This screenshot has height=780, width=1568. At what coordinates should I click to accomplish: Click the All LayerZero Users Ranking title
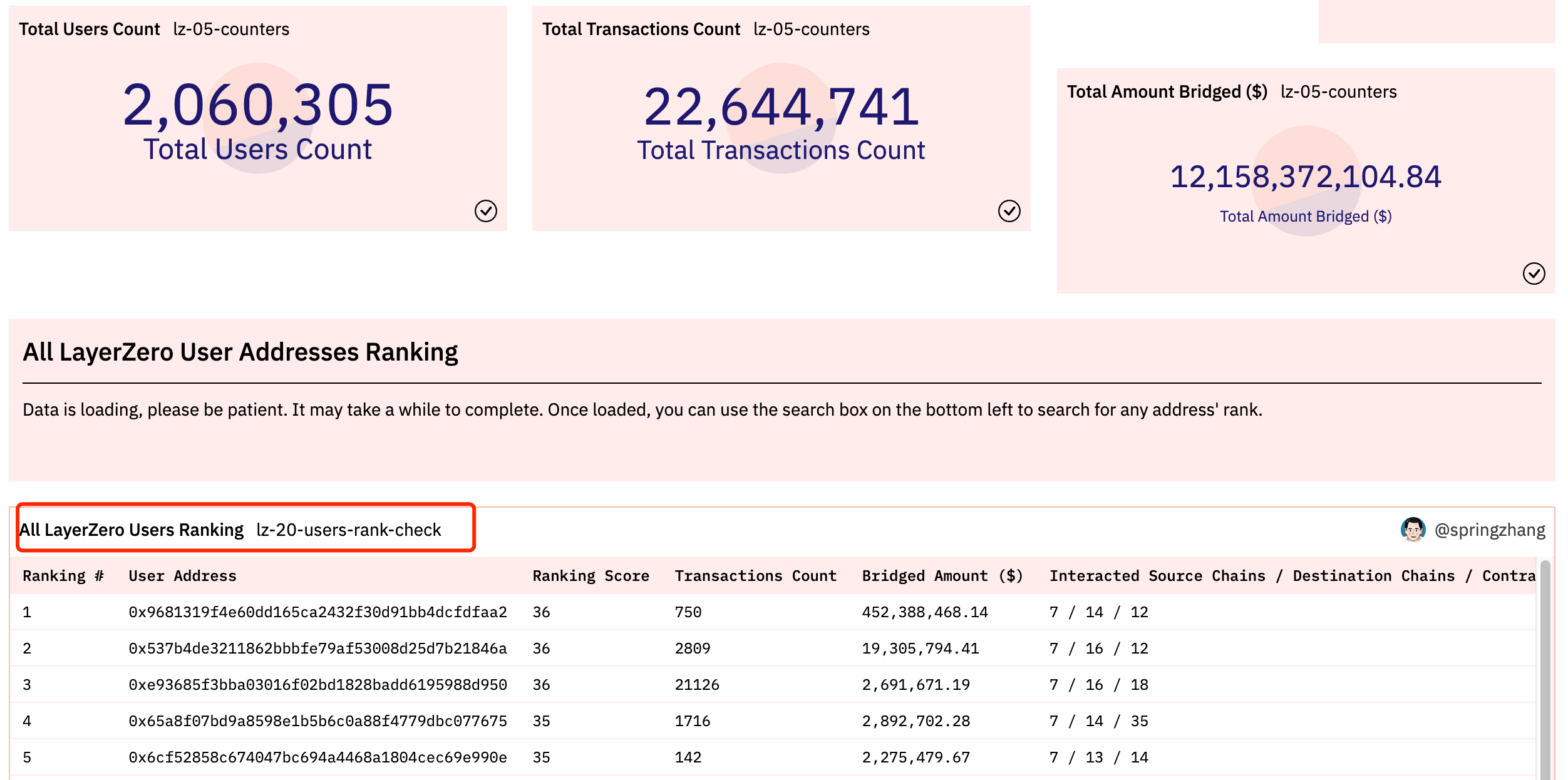point(132,530)
